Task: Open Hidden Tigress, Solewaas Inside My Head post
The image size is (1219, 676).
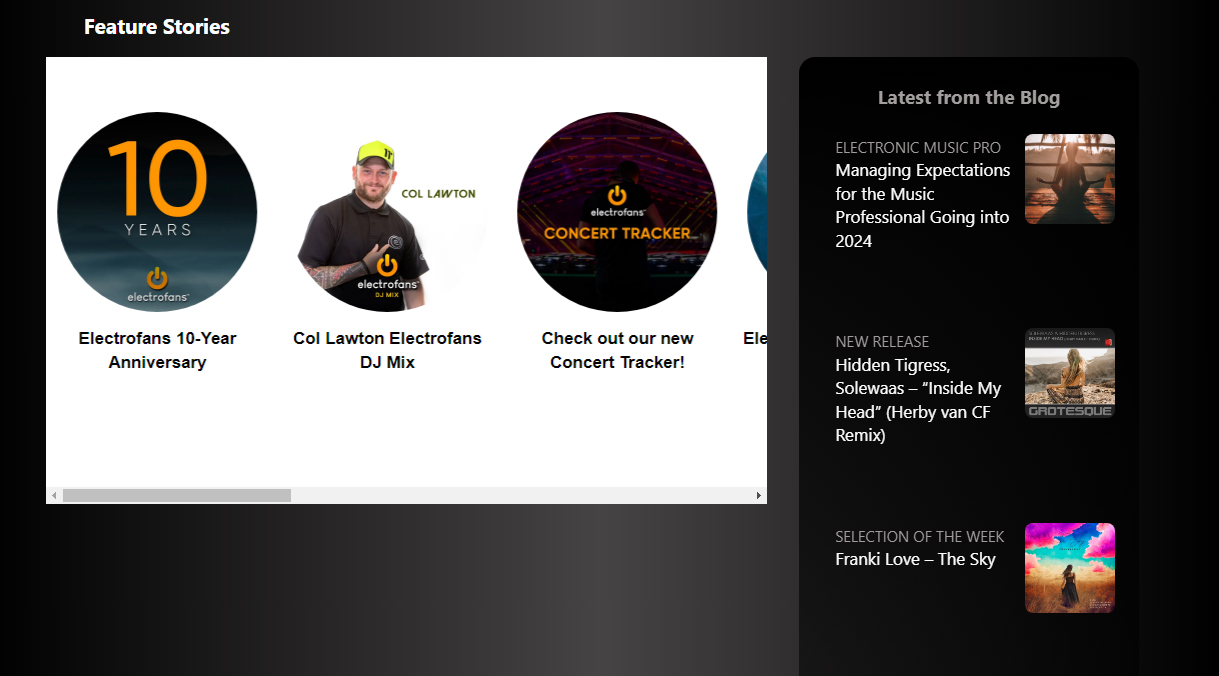Action: [918, 400]
